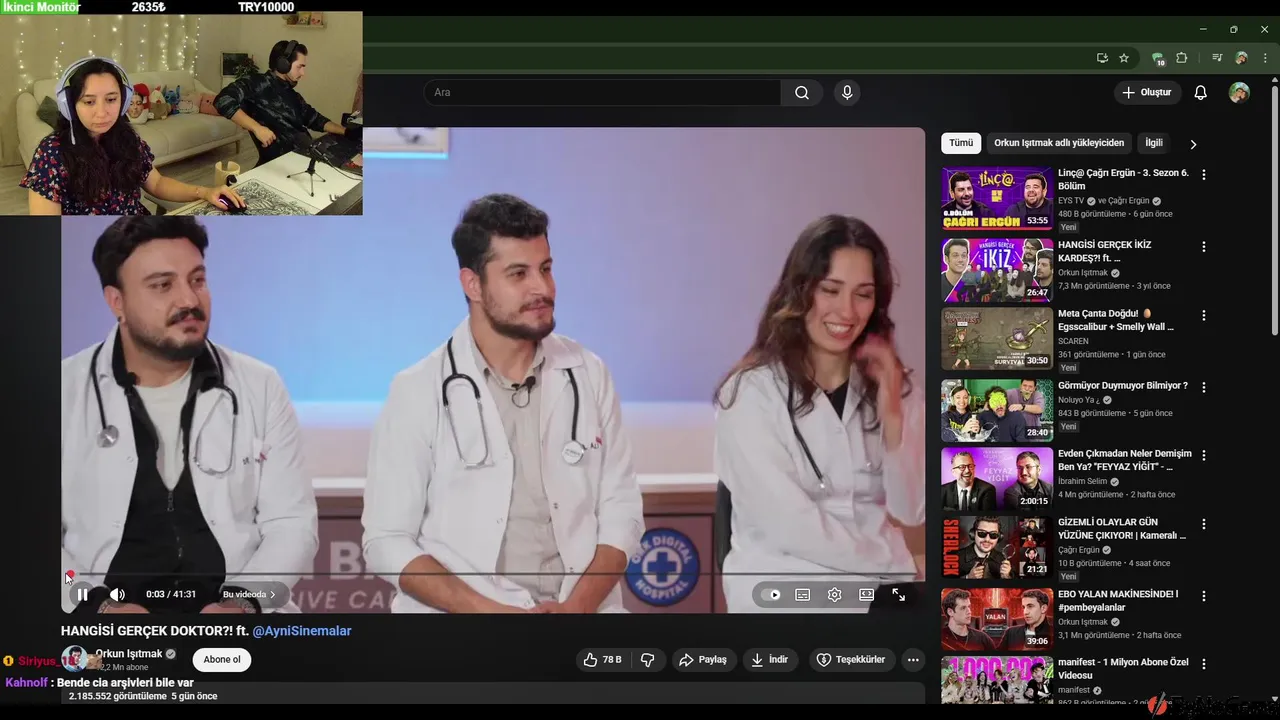The width and height of the screenshot is (1280, 720).
Task: Open options menu for Meta Çanta video
Action: pos(1204,315)
